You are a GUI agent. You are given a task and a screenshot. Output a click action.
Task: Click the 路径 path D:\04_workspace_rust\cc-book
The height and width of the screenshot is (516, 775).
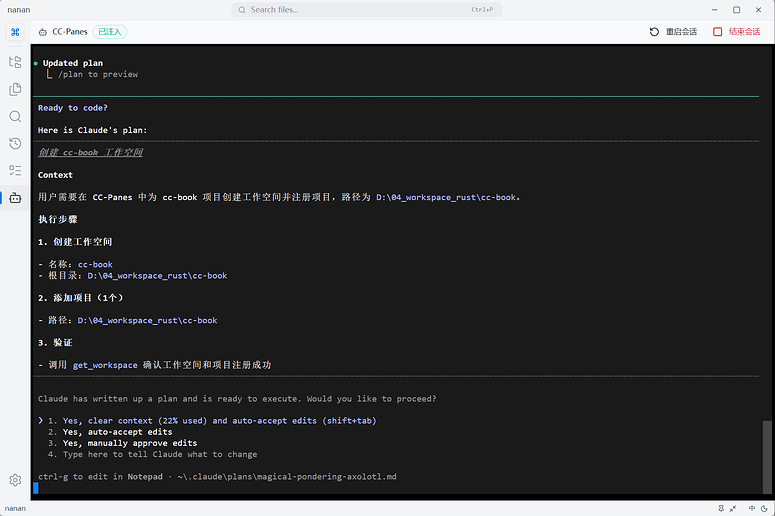(147, 320)
